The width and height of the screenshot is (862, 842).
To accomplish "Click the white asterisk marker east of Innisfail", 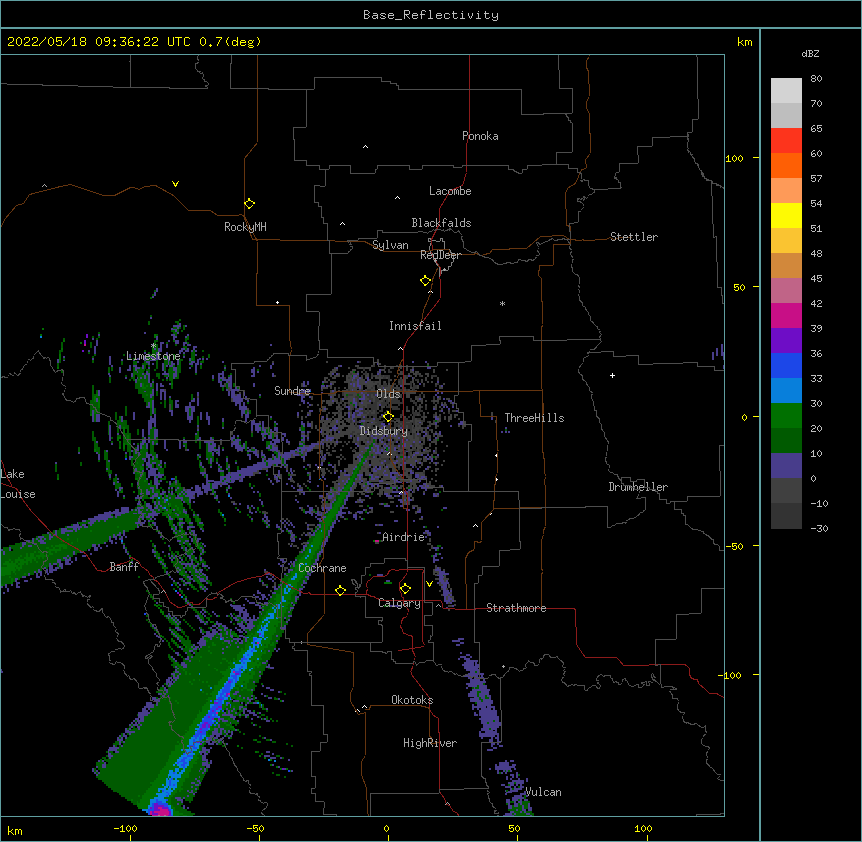I will [502, 303].
